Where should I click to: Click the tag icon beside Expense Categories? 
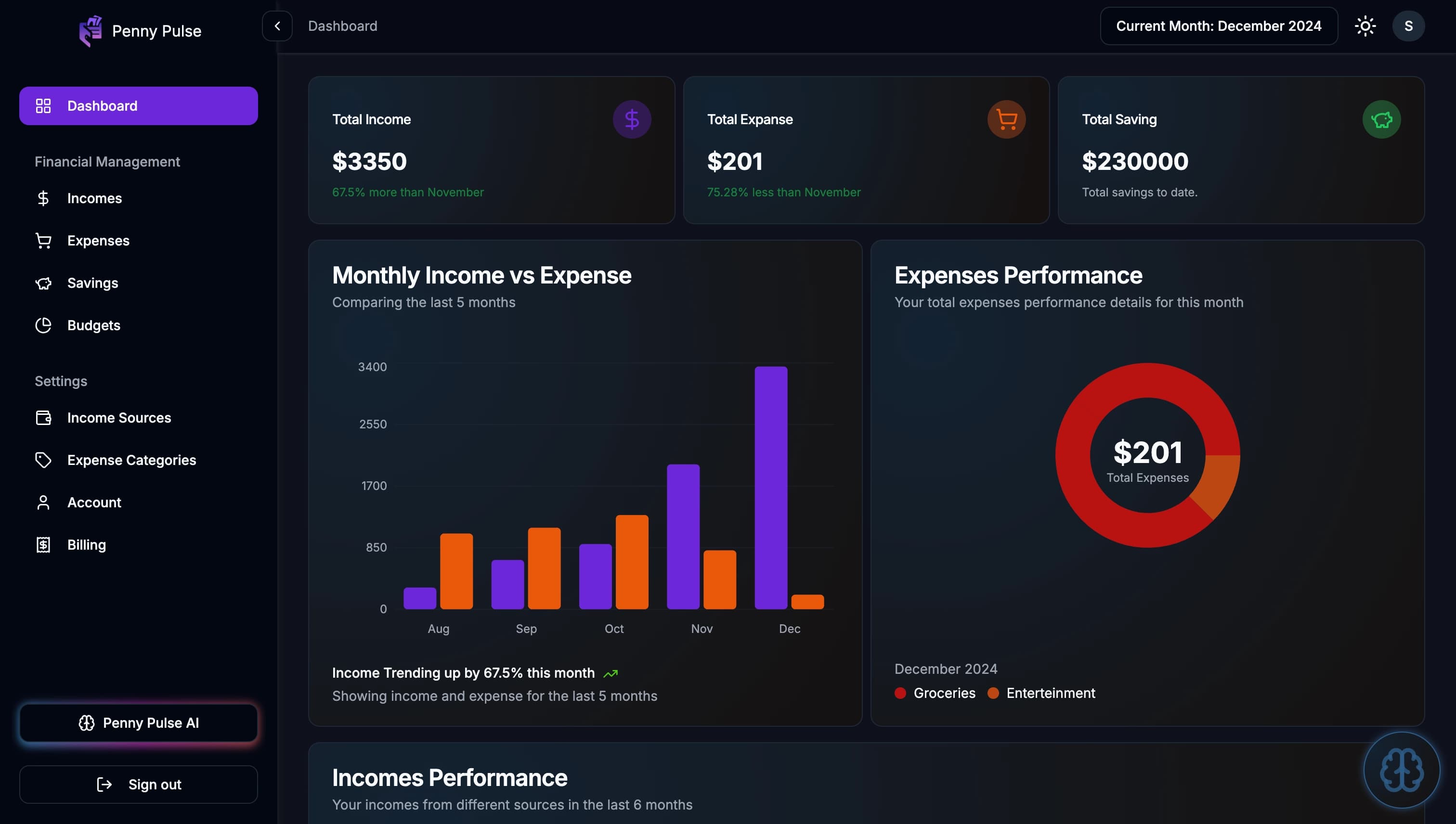point(43,460)
